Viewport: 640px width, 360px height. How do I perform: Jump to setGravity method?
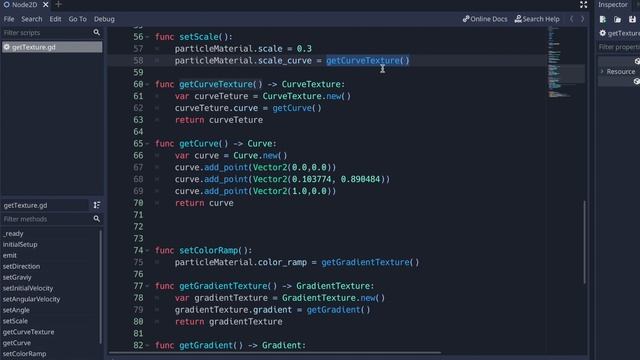click(x=17, y=278)
